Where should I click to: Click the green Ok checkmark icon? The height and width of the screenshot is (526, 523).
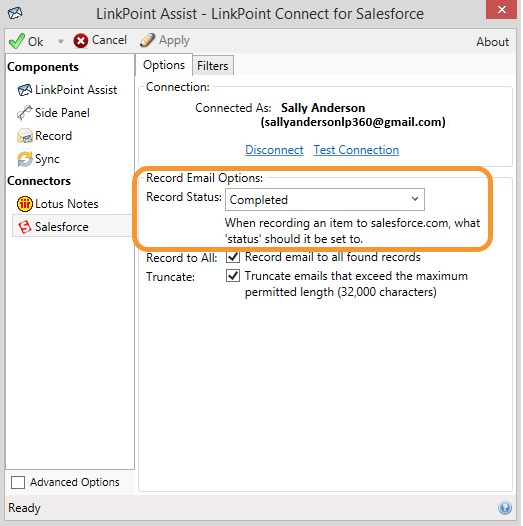[16, 41]
